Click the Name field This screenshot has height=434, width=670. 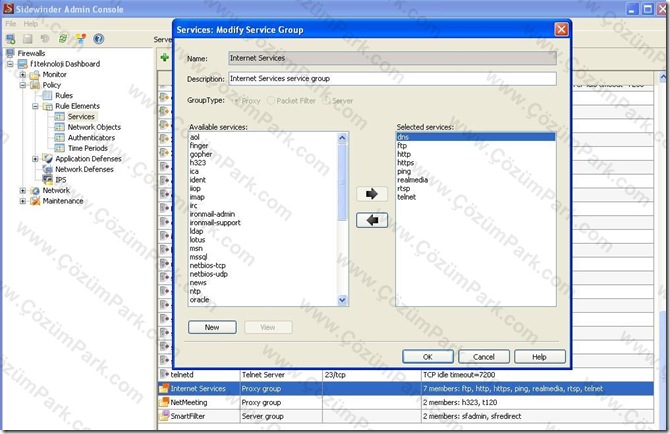pyautogui.click(x=392, y=58)
